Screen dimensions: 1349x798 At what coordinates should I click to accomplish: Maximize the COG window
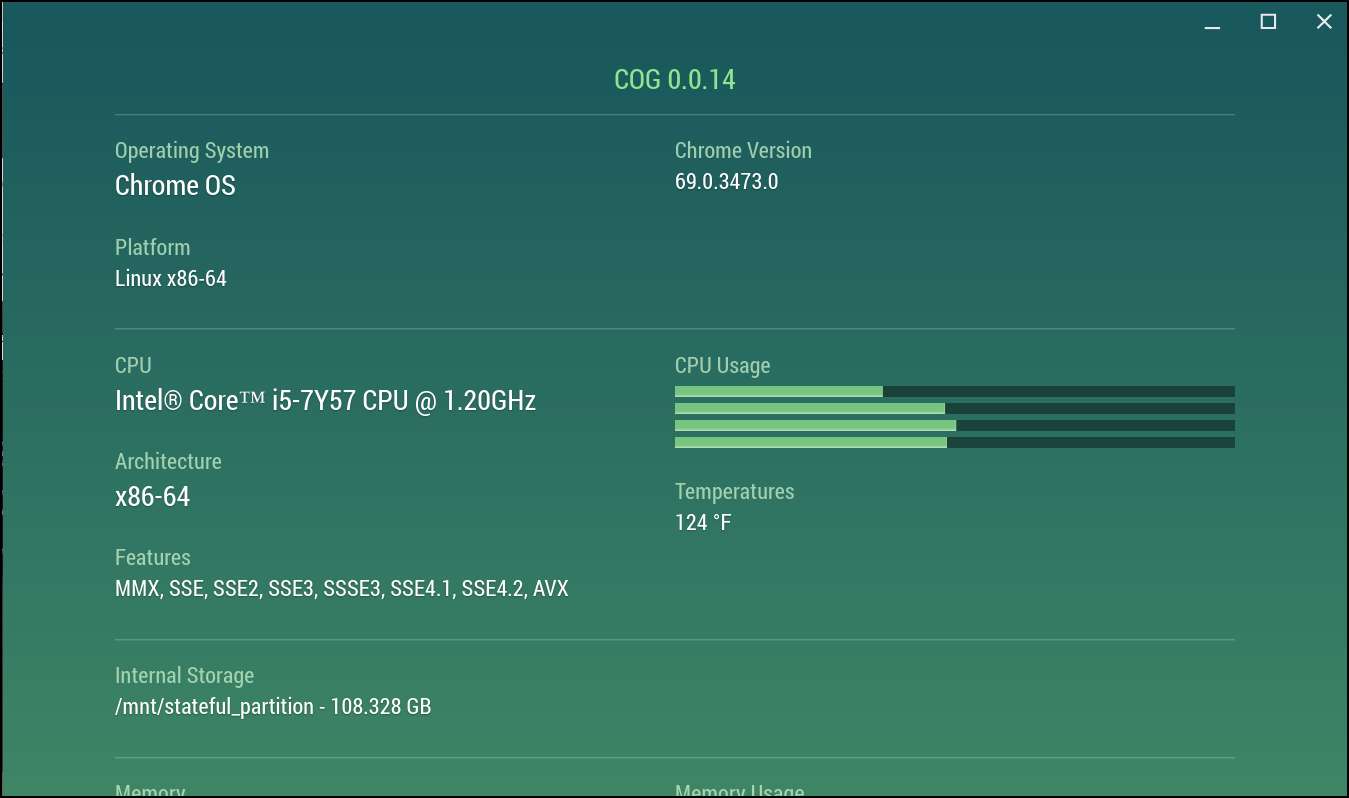(1268, 22)
